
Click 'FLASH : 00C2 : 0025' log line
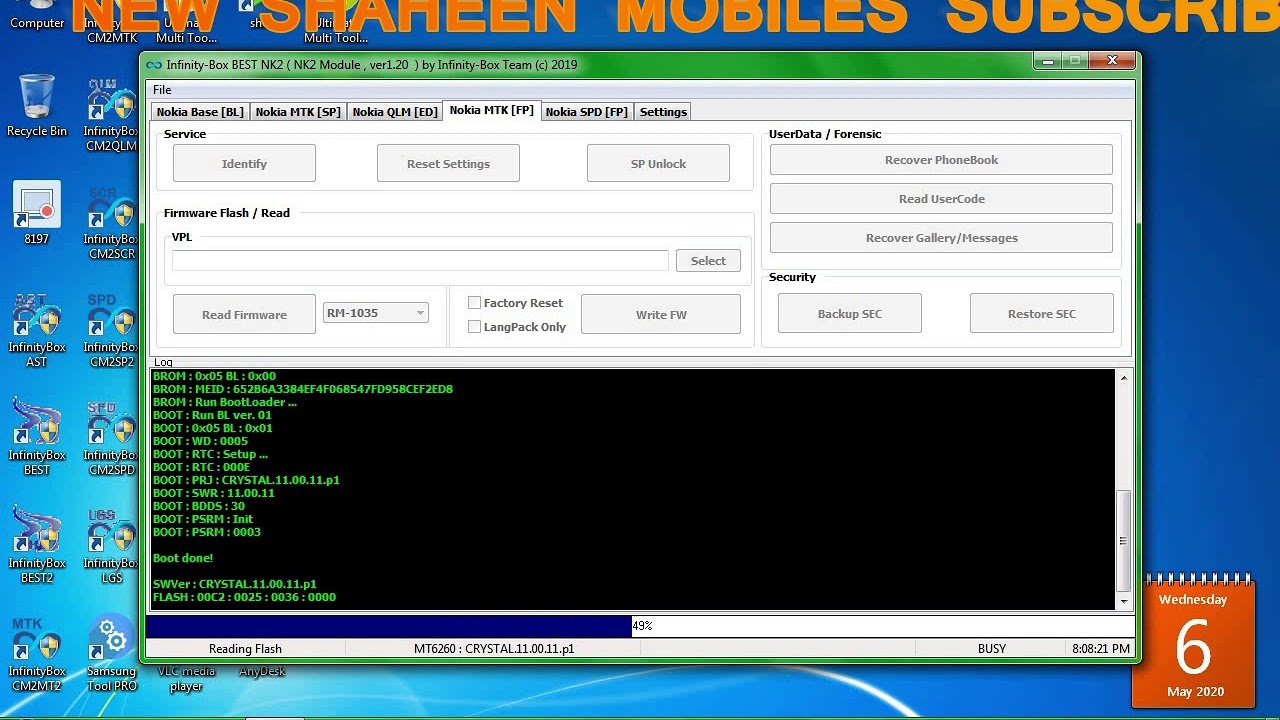click(x=244, y=597)
